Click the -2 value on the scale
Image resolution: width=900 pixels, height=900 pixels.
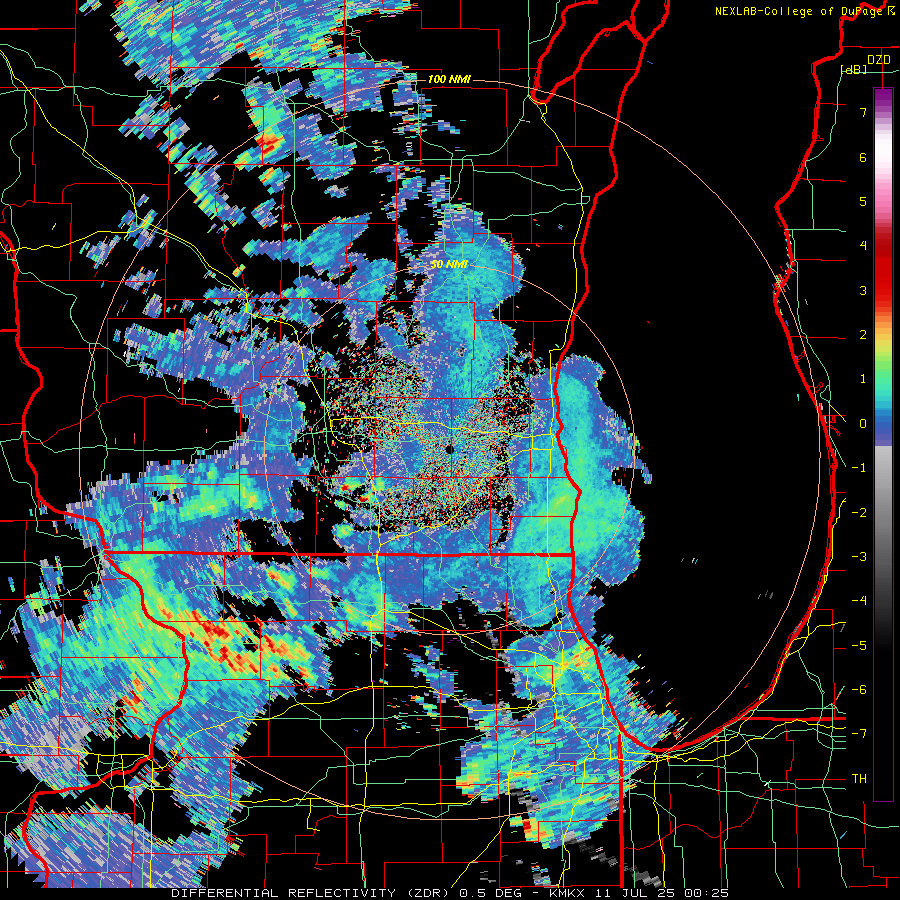(x=859, y=513)
